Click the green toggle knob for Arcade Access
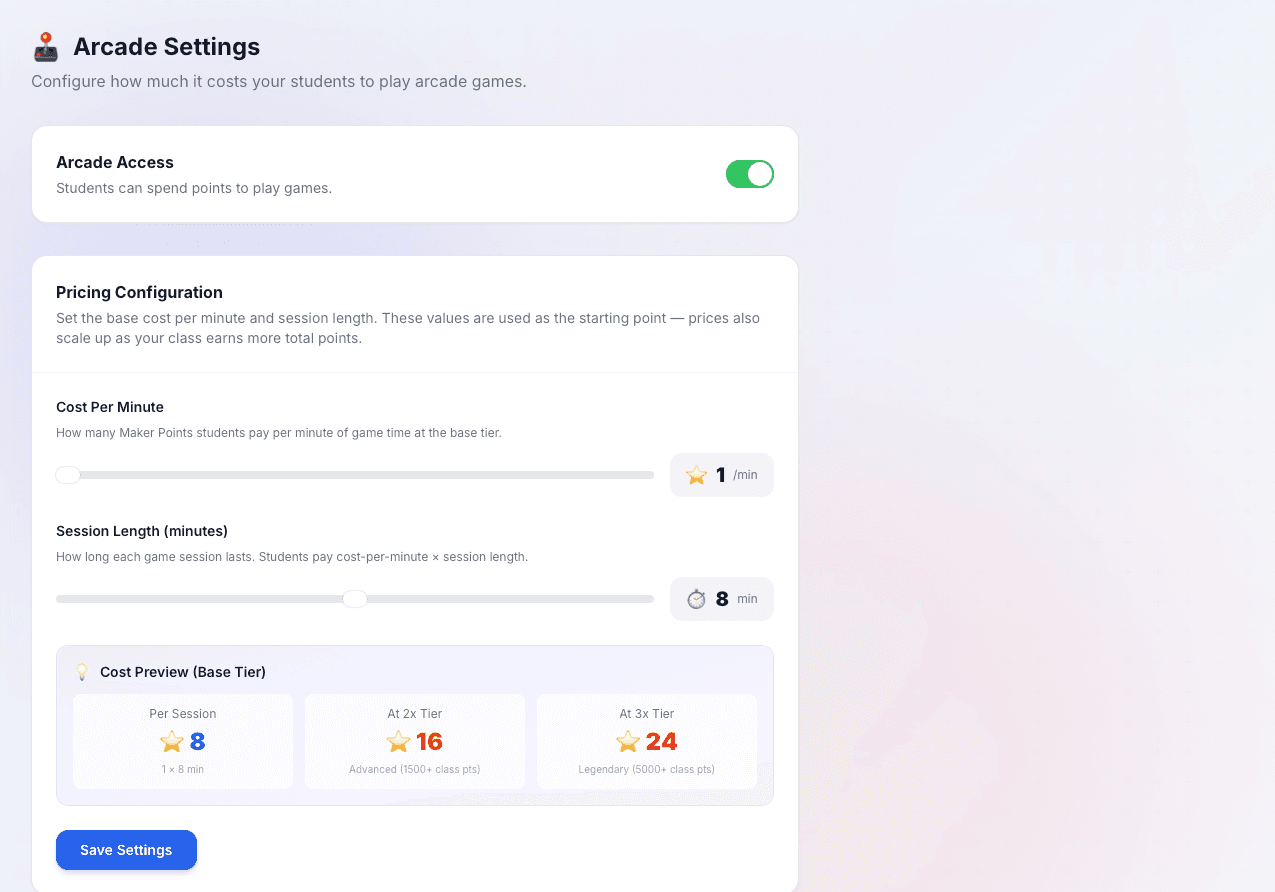Screen dimensions: 1275x892 (x=760, y=173)
